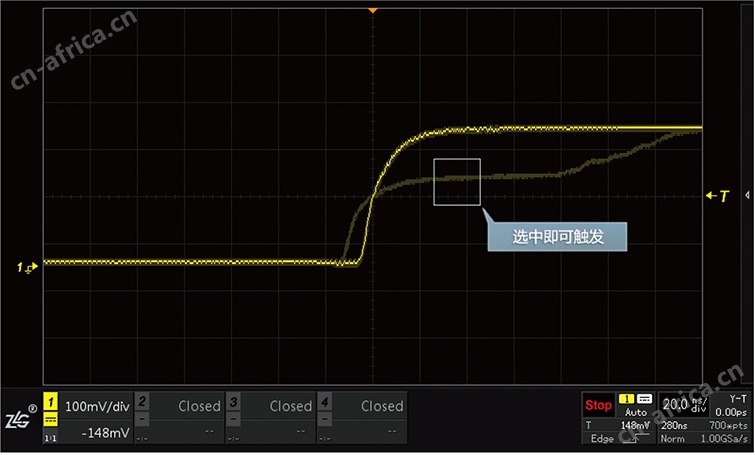Open the 20.0 ns/div timebase setting

(x=684, y=405)
